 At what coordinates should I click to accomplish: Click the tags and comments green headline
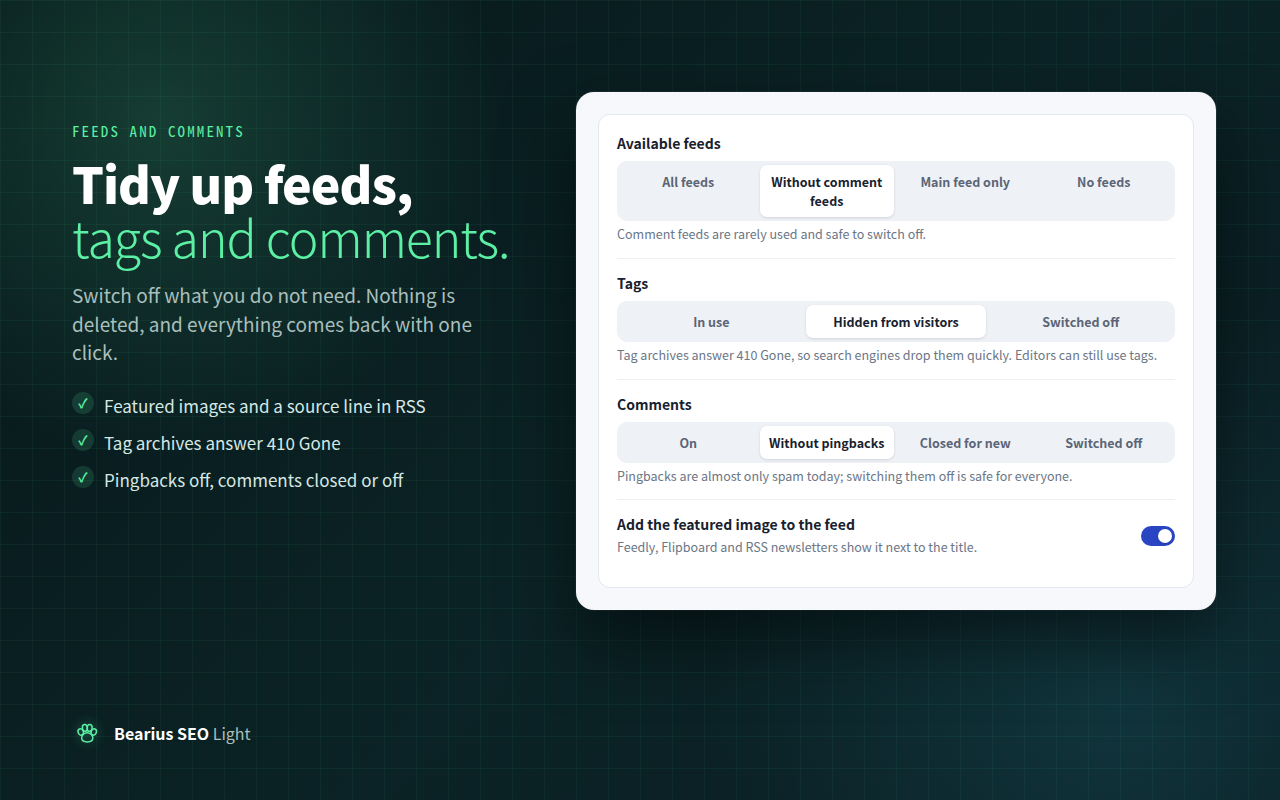[x=291, y=240]
